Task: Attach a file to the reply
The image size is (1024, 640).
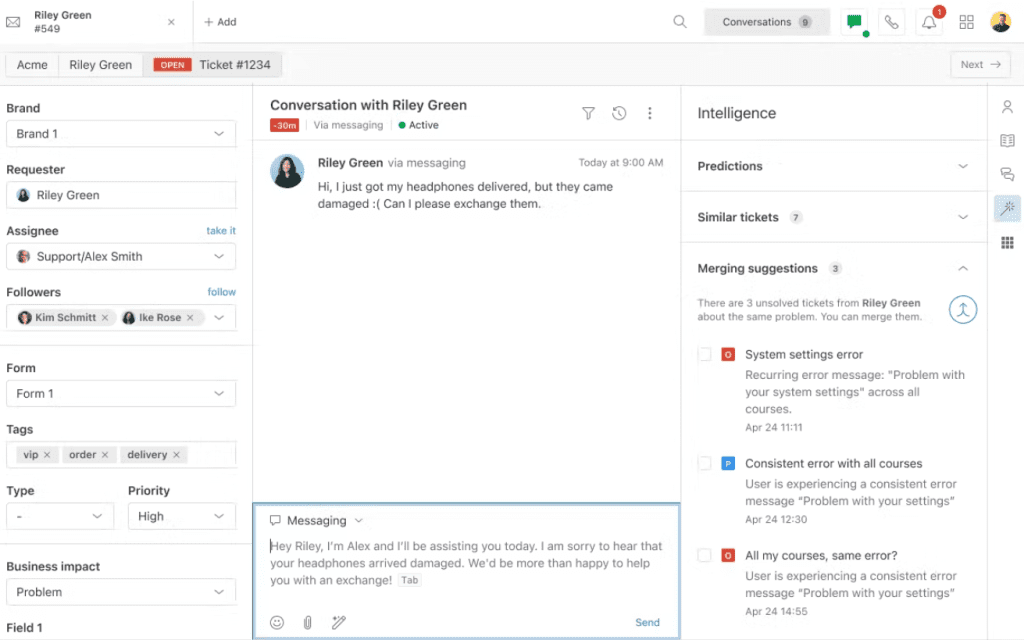Action: click(307, 622)
